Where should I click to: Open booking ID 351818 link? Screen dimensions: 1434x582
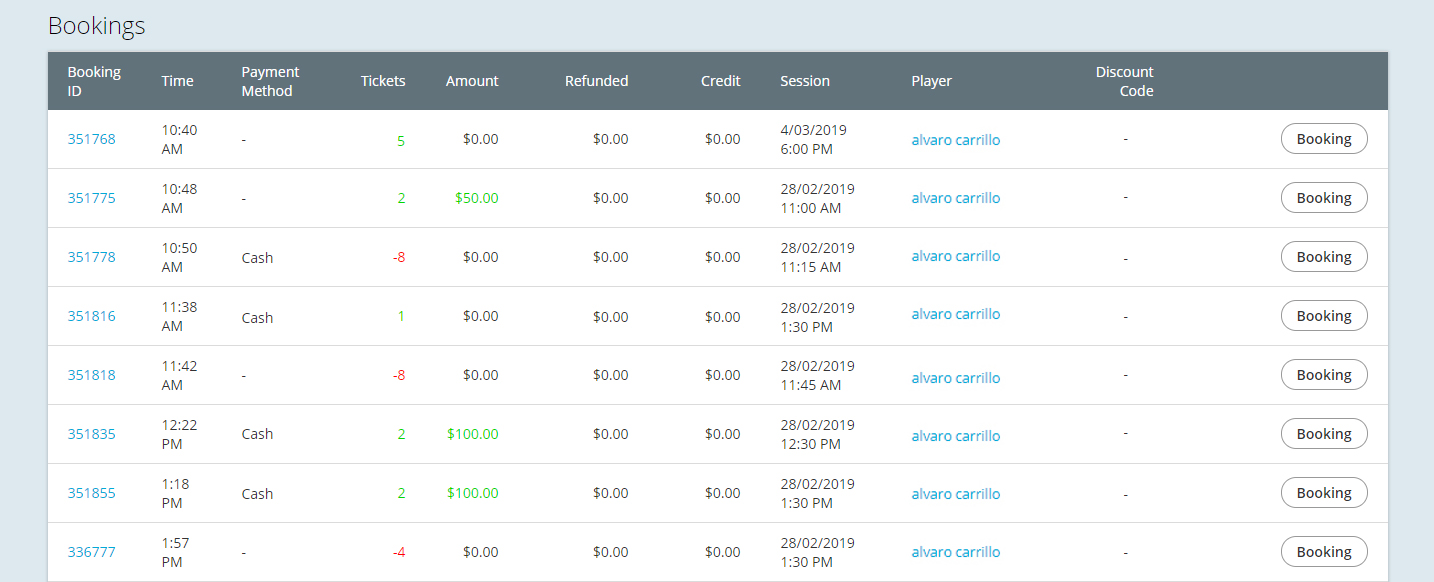pyautogui.click(x=91, y=375)
